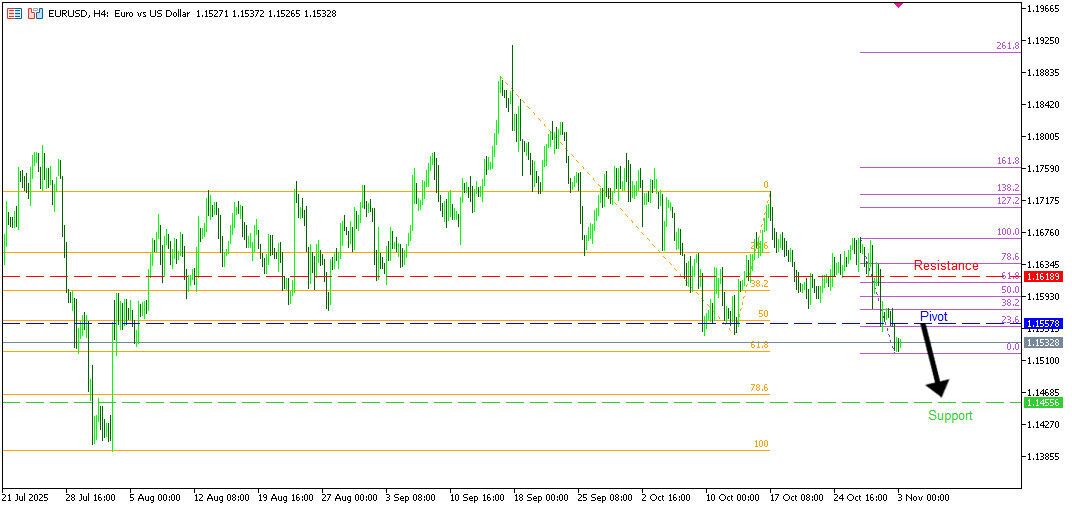The height and width of the screenshot is (509, 1072).
Task: Click the orange 78.6 retracement level label
Action: (x=759, y=388)
